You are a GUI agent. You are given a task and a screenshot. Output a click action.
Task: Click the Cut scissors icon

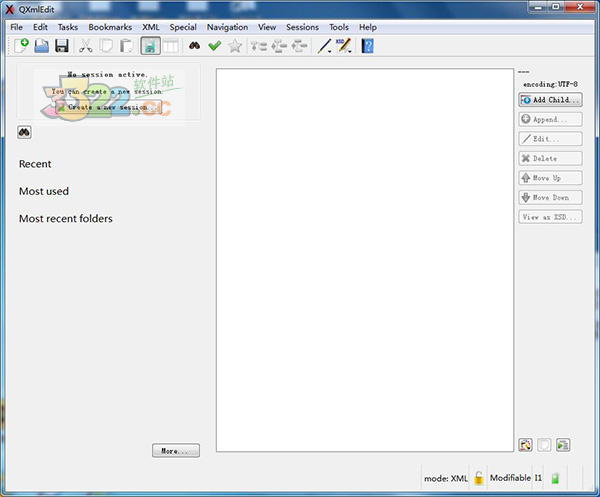86,46
